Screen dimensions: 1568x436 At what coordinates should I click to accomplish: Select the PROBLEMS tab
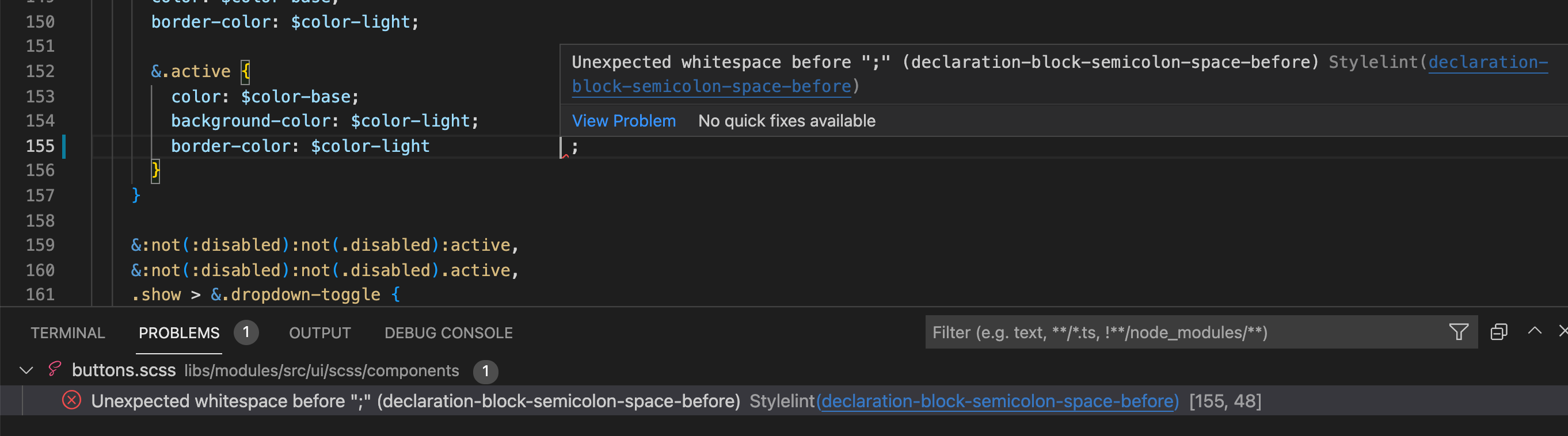[179, 332]
